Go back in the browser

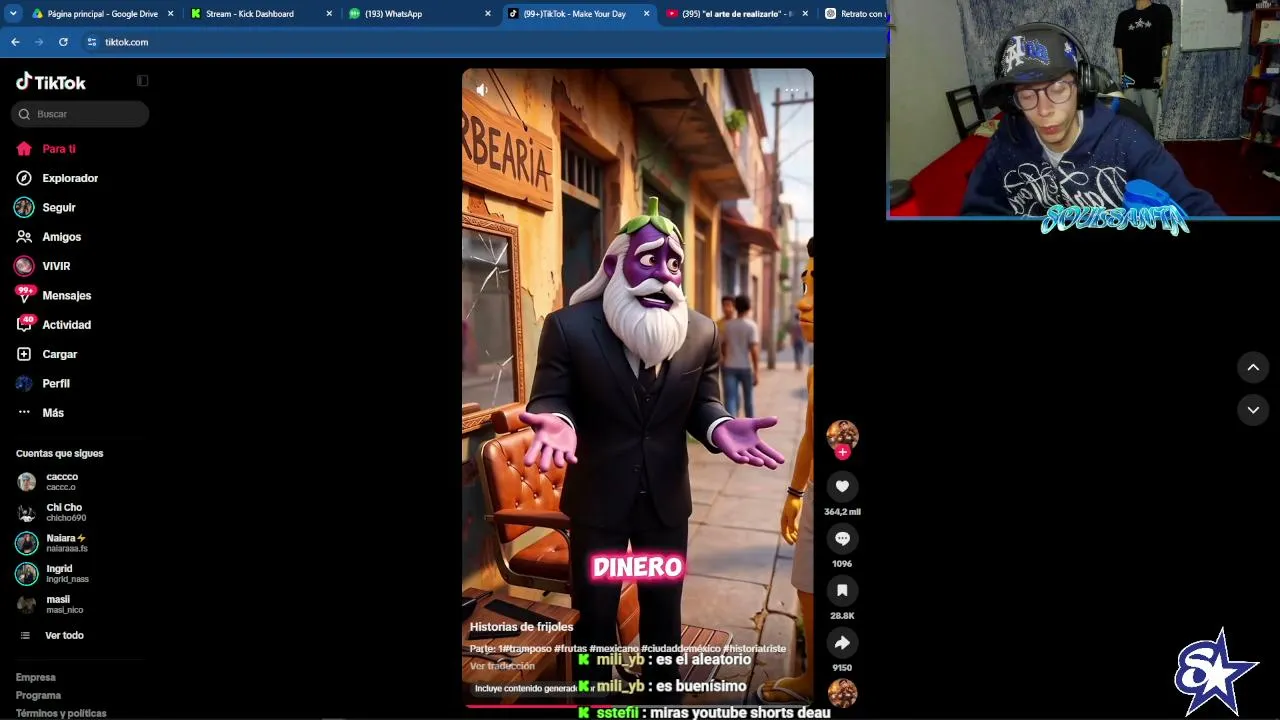point(15,42)
